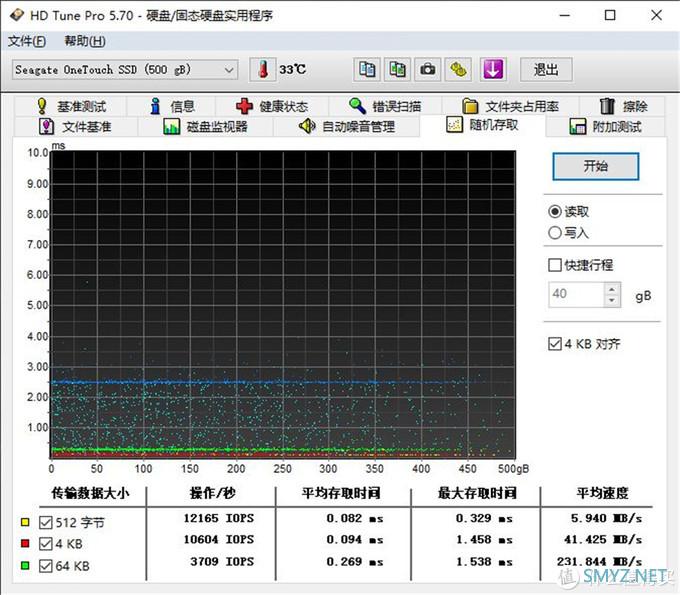Open the 文件(F) menu
This screenshot has width=680, height=595.
tap(27, 41)
